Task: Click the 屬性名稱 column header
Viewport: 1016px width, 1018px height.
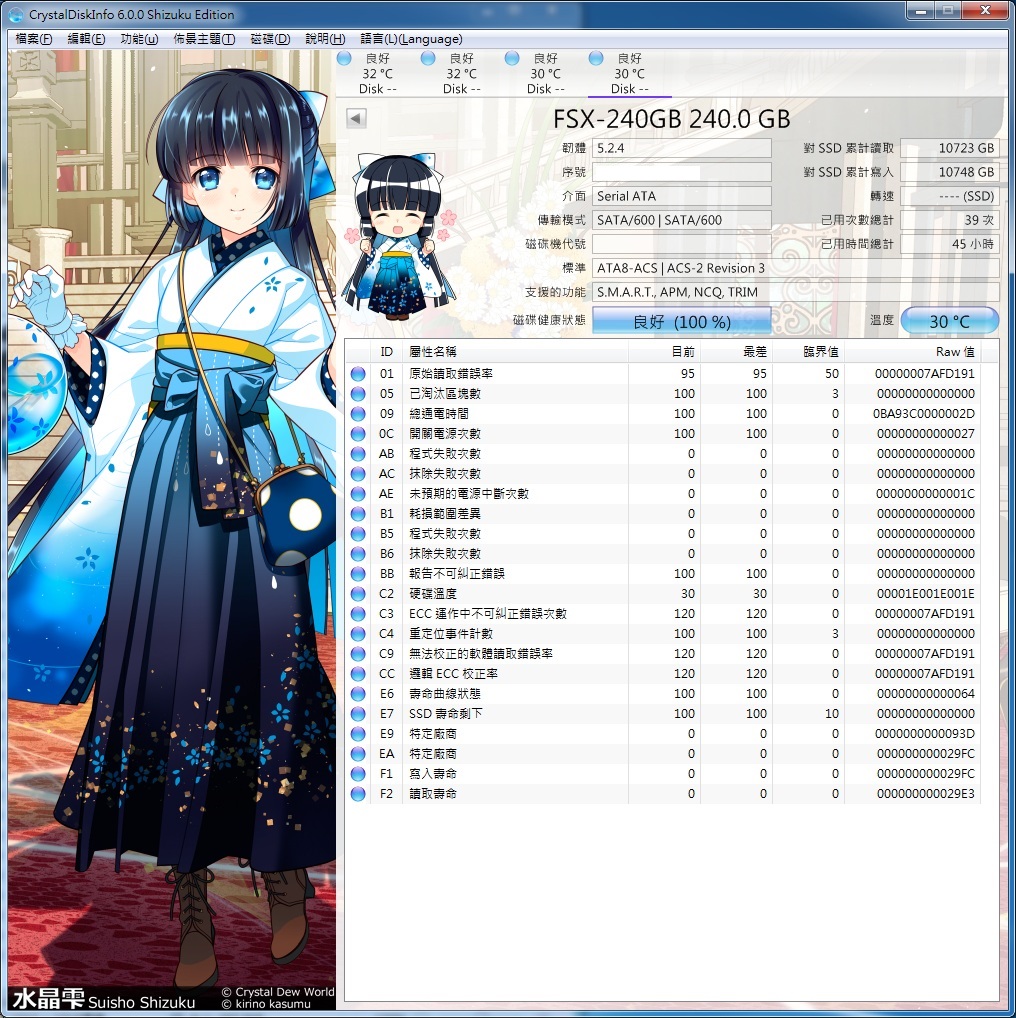Action: [x=515, y=352]
